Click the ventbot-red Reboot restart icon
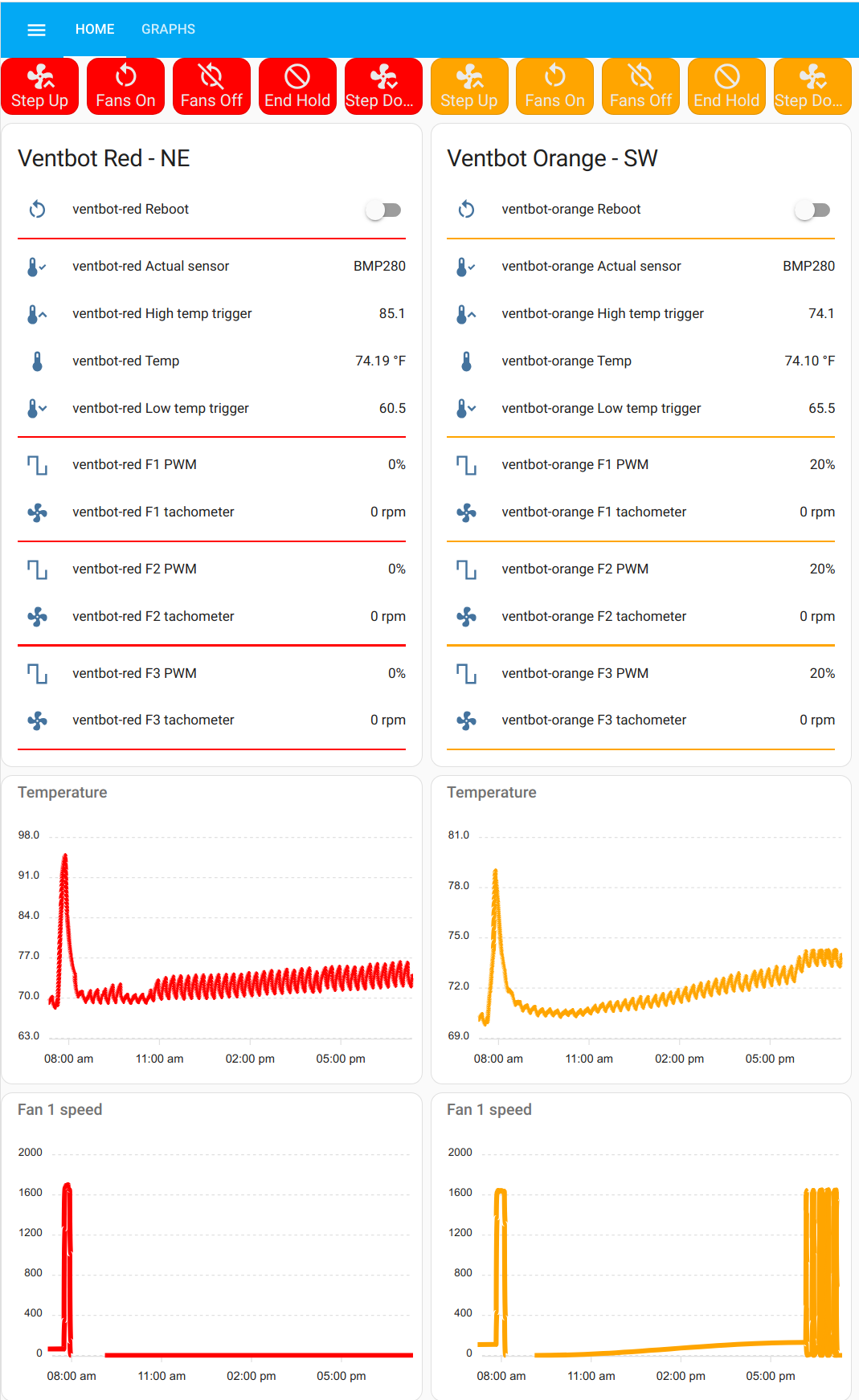The image size is (859, 1400). click(x=37, y=210)
